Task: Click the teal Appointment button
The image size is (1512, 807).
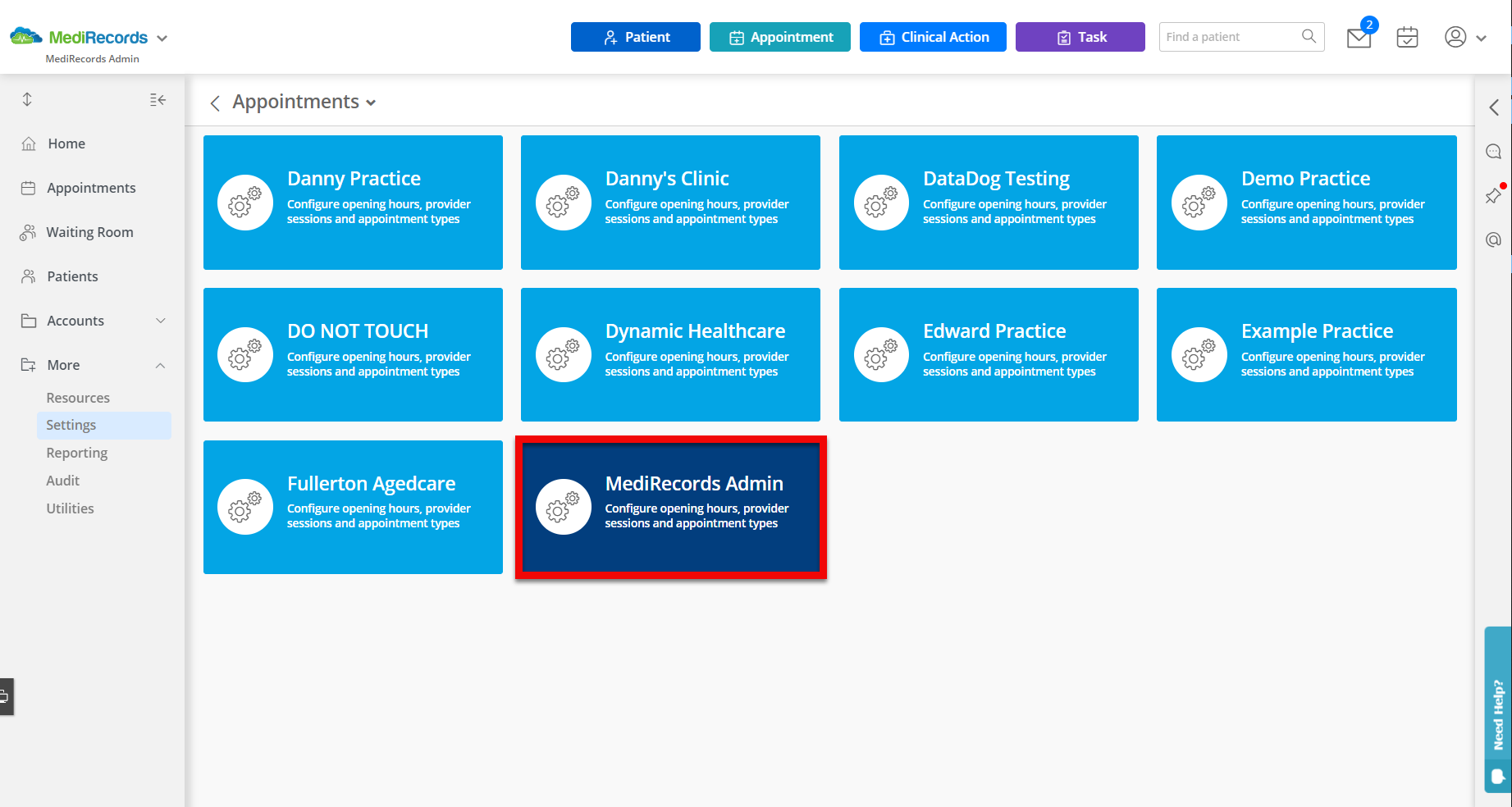Action: click(779, 37)
